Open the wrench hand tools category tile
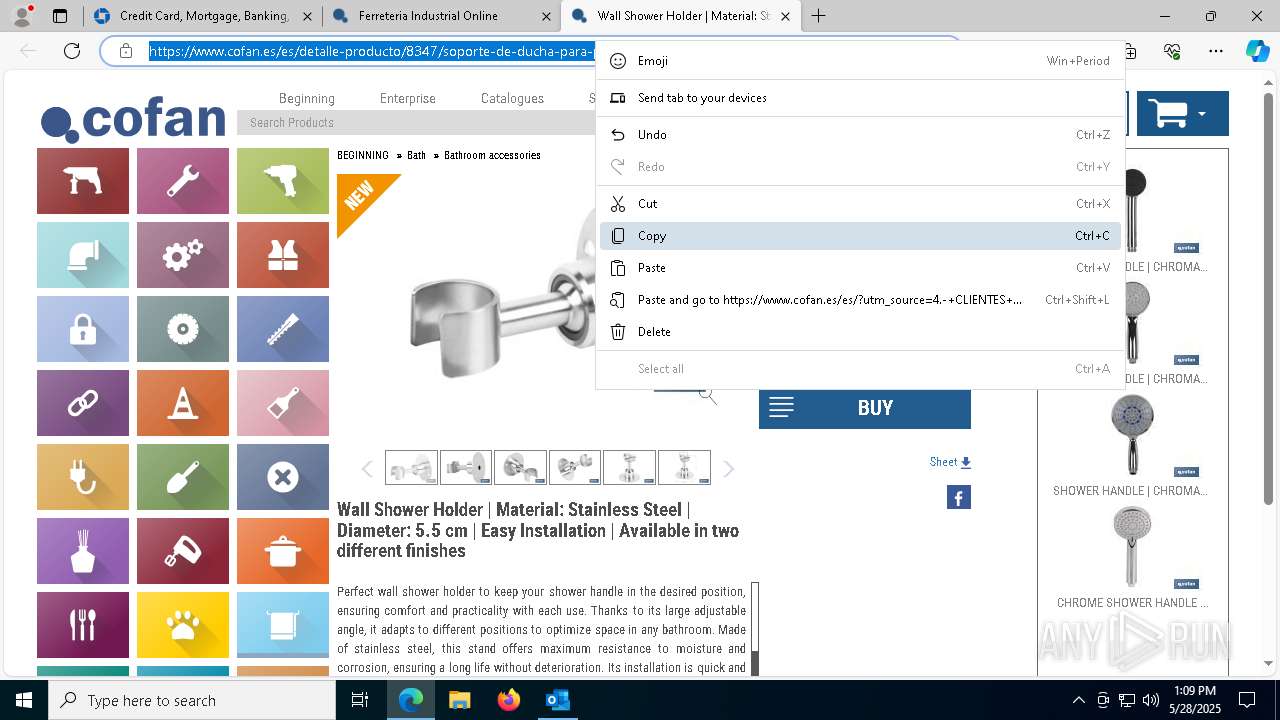Image resolution: width=1280 pixels, height=720 pixels. coord(183,181)
